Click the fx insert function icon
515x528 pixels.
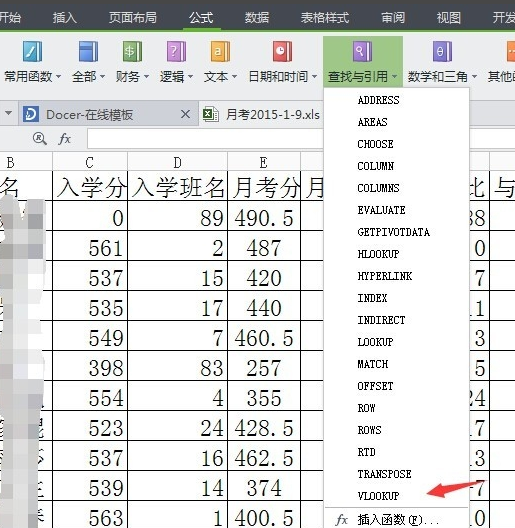64,139
